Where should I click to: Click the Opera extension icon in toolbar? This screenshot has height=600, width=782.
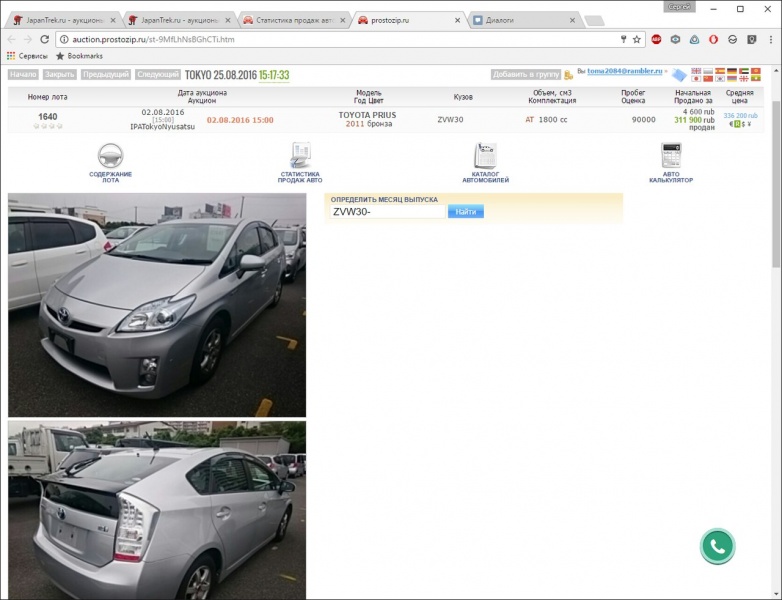point(714,39)
